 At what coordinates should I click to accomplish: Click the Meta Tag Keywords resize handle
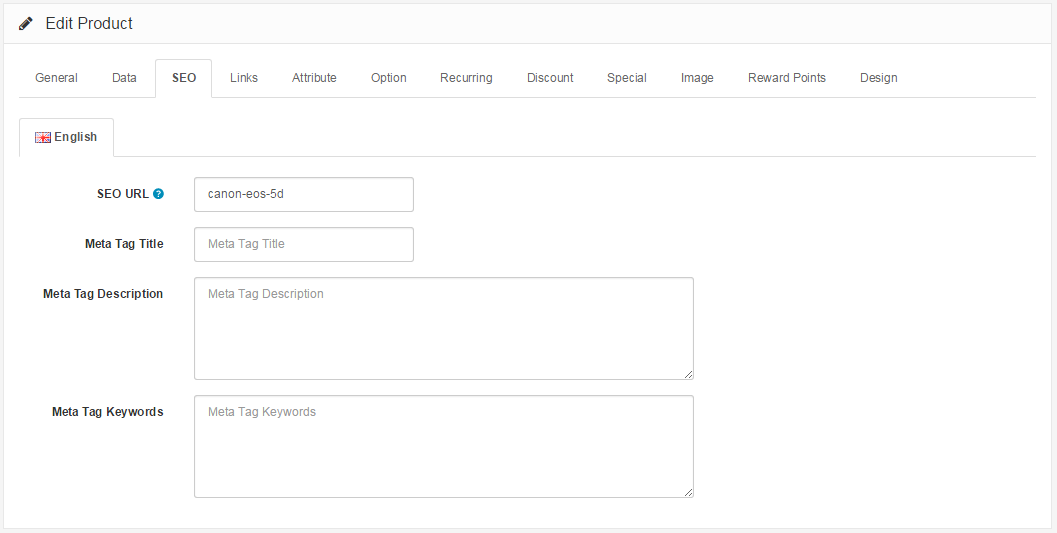[x=688, y=493]
